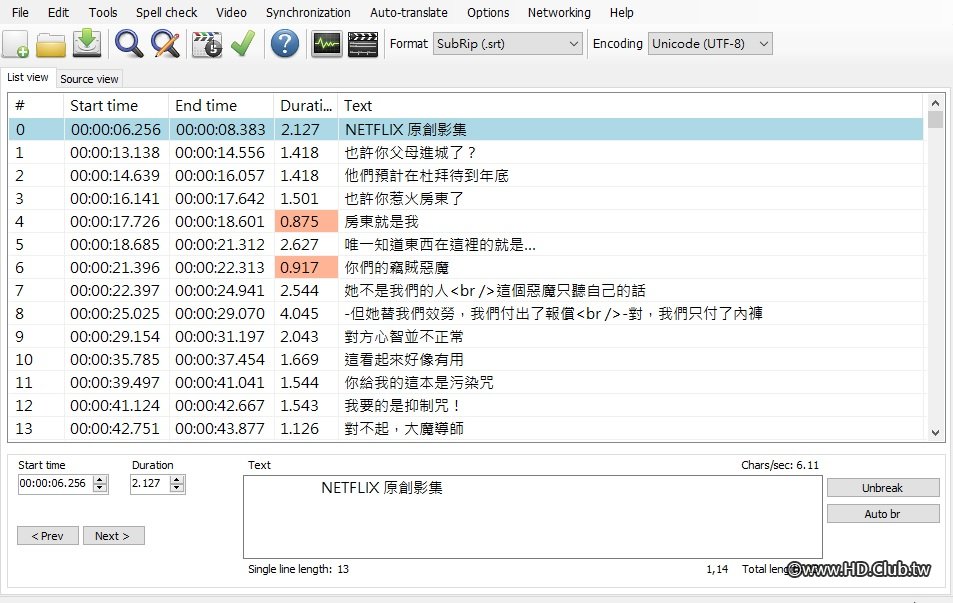Click the Duration input field
The height and width of the screenshot is (603, 953).
[150, 483]
